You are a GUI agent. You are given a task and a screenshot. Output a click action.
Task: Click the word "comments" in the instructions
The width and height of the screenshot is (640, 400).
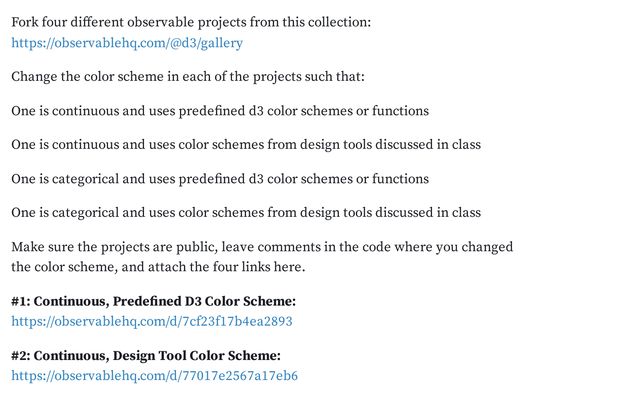point(301,247)
